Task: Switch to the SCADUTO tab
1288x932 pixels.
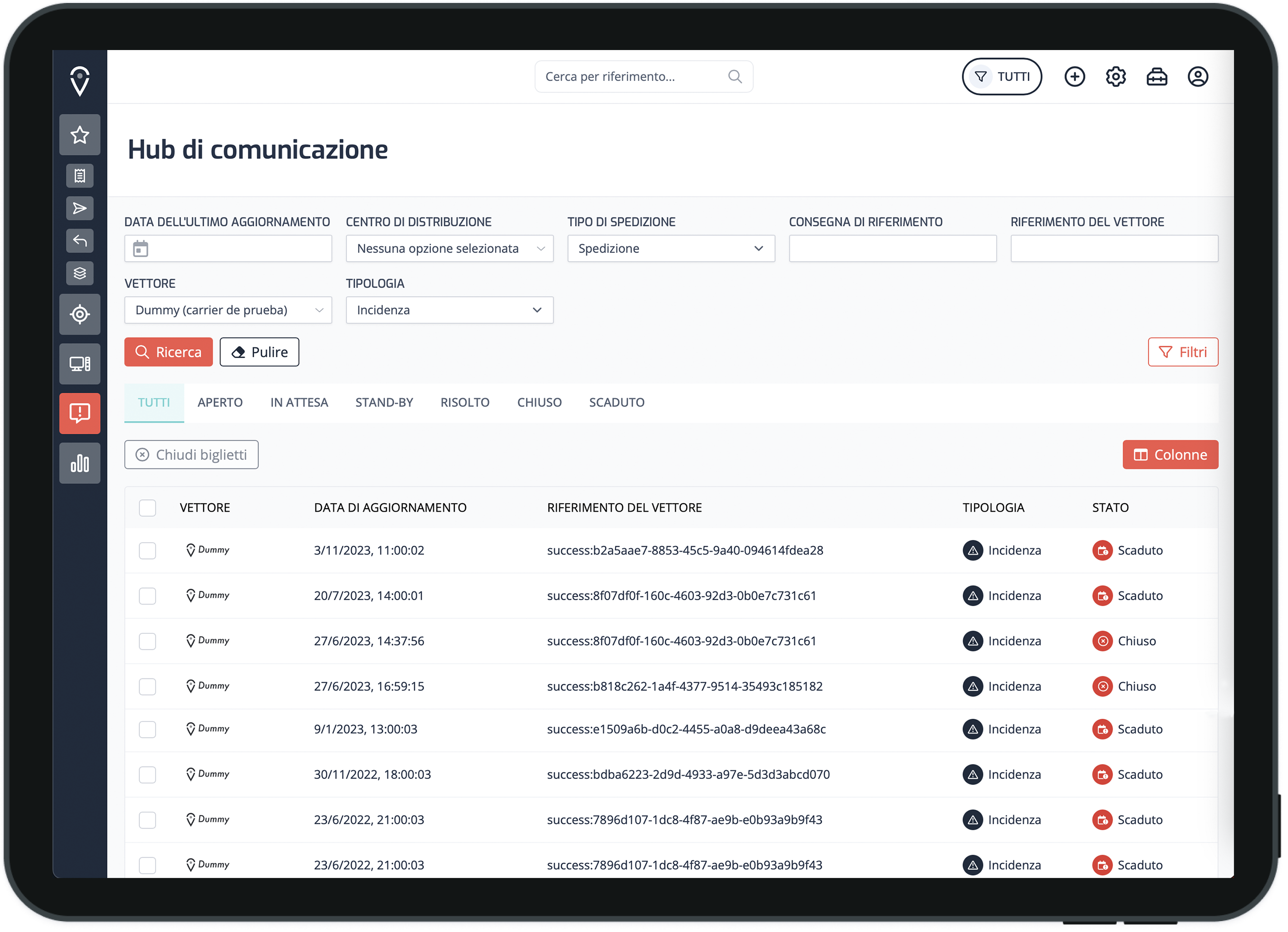Action: click(618, 403)
